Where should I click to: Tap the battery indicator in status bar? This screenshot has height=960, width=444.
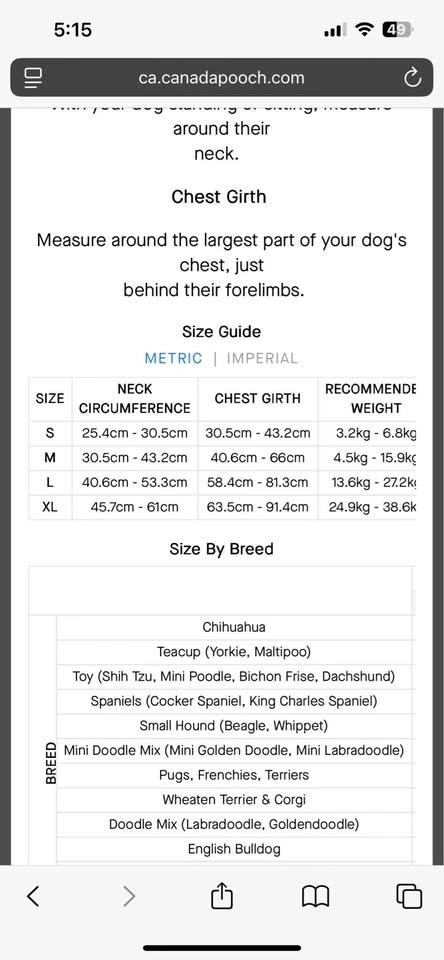click(x=397, y=29)
